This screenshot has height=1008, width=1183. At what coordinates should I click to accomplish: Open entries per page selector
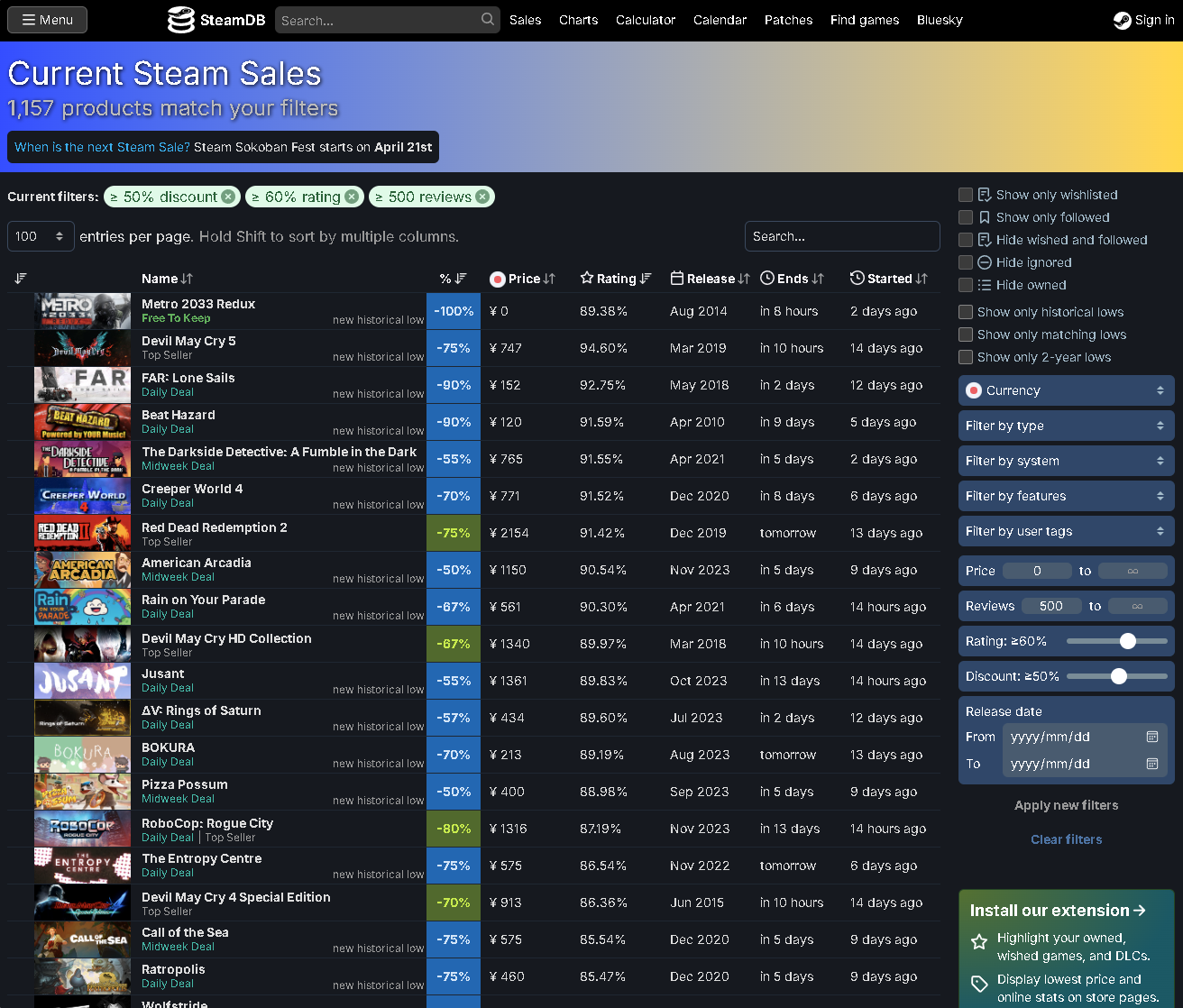(41, 236)
